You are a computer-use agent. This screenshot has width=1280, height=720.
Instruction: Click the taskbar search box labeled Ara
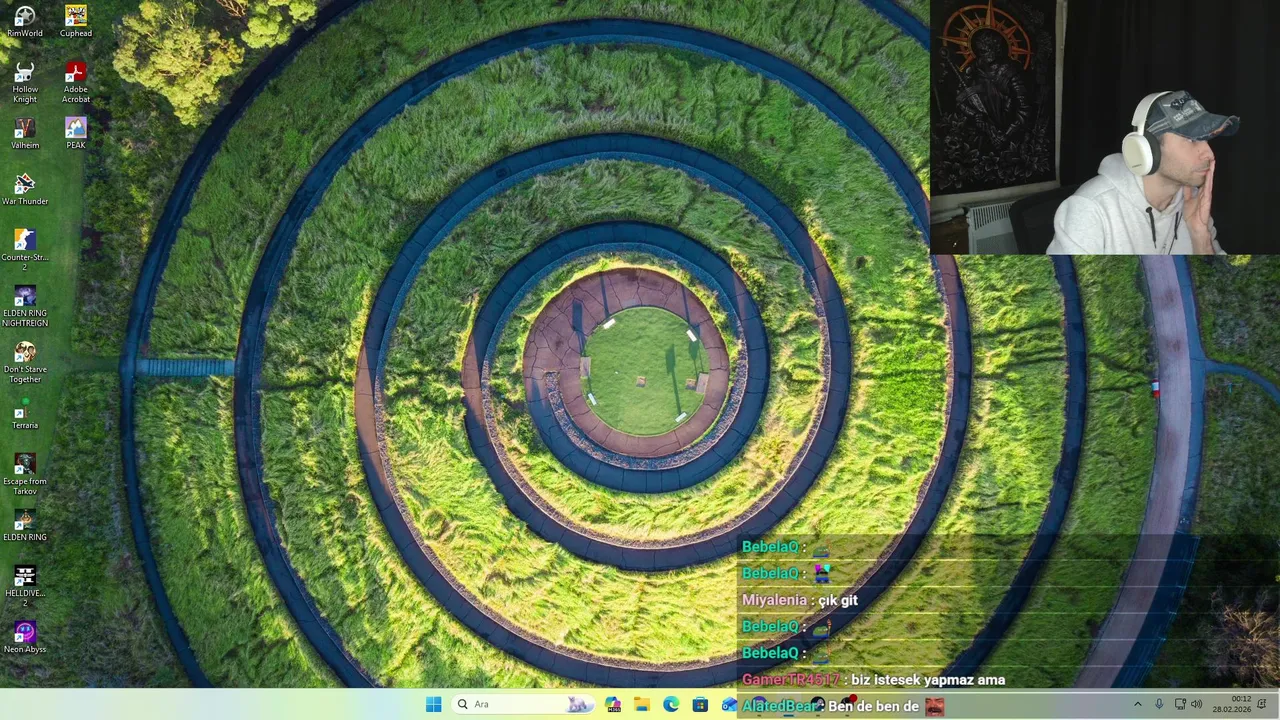[x=523, y=704]
